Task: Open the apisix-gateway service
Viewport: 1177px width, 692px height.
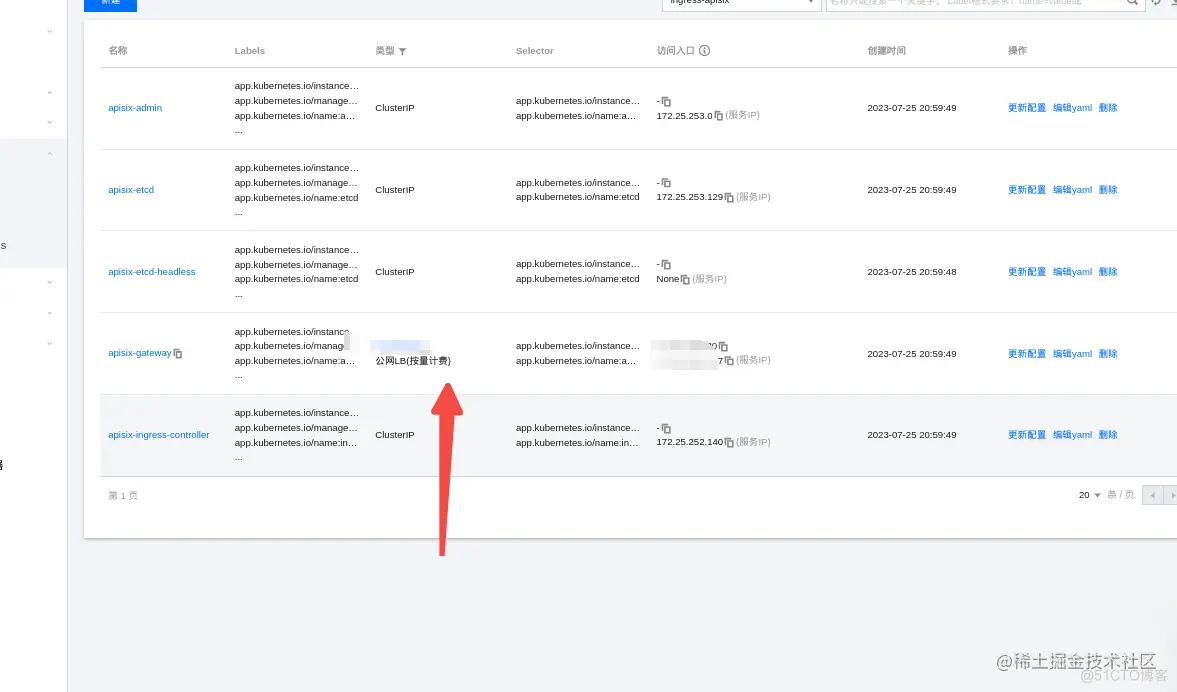Action: click(140, 353)
